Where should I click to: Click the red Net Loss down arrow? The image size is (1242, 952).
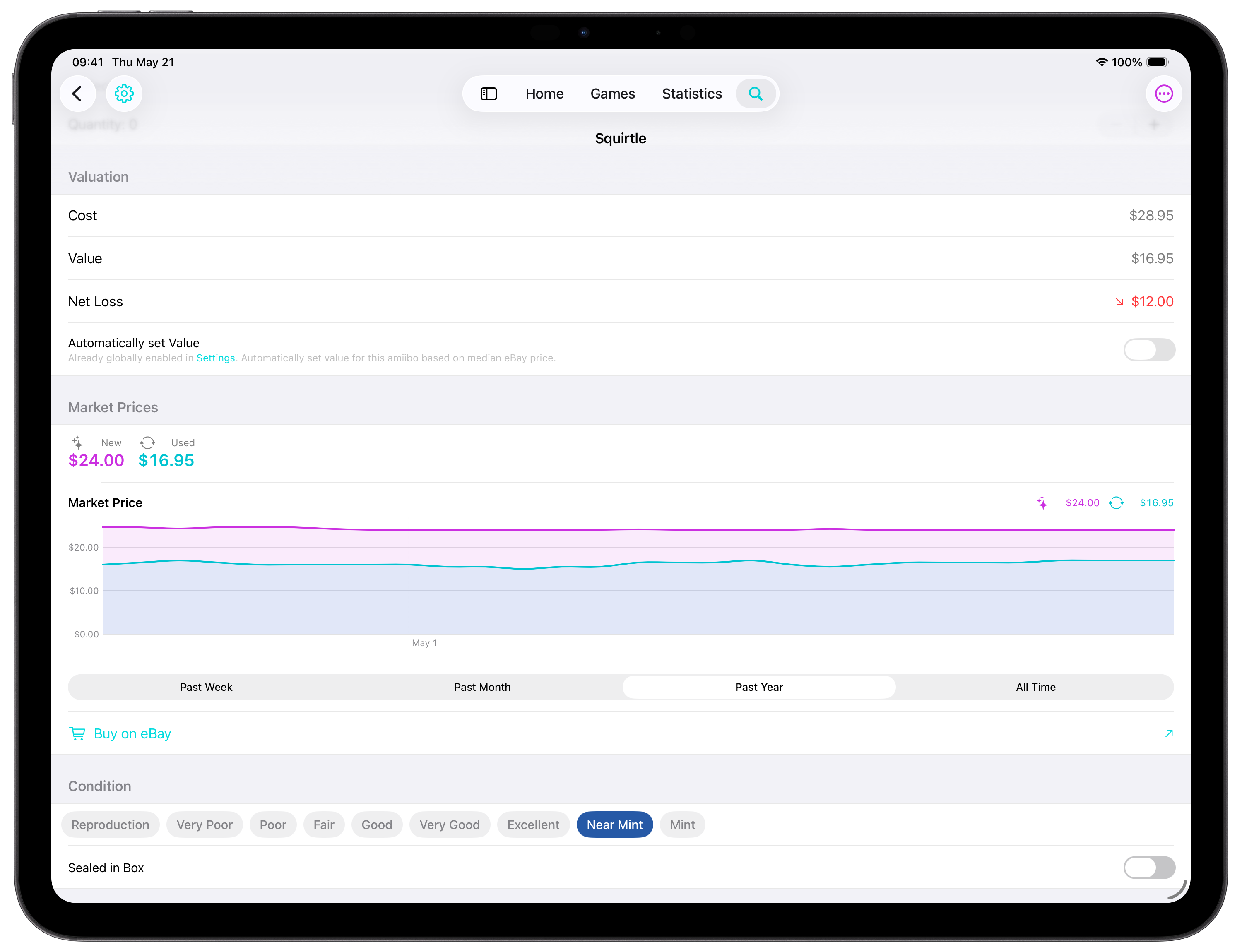pyautogui.click(x=1119, y=302)
